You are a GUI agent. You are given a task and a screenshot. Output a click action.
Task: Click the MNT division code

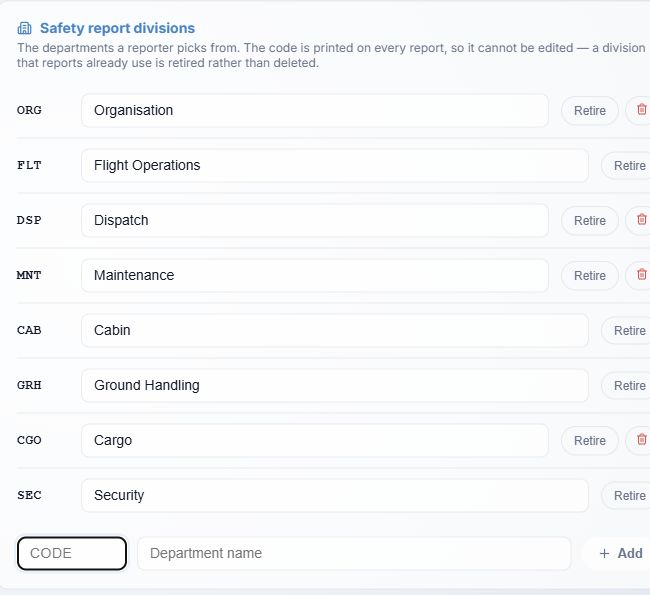[29, 275]
